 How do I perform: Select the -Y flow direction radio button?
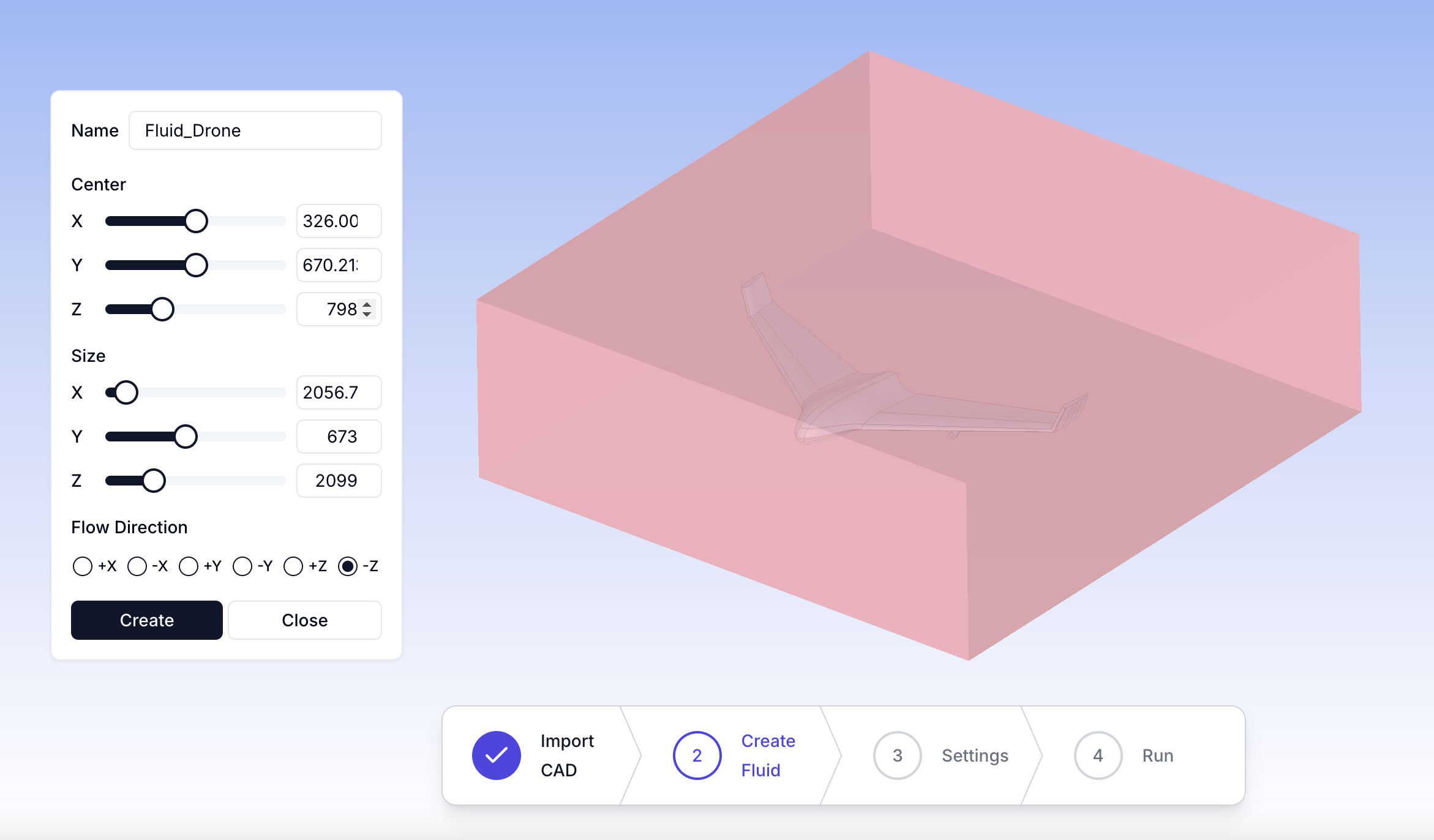point(242,566)
